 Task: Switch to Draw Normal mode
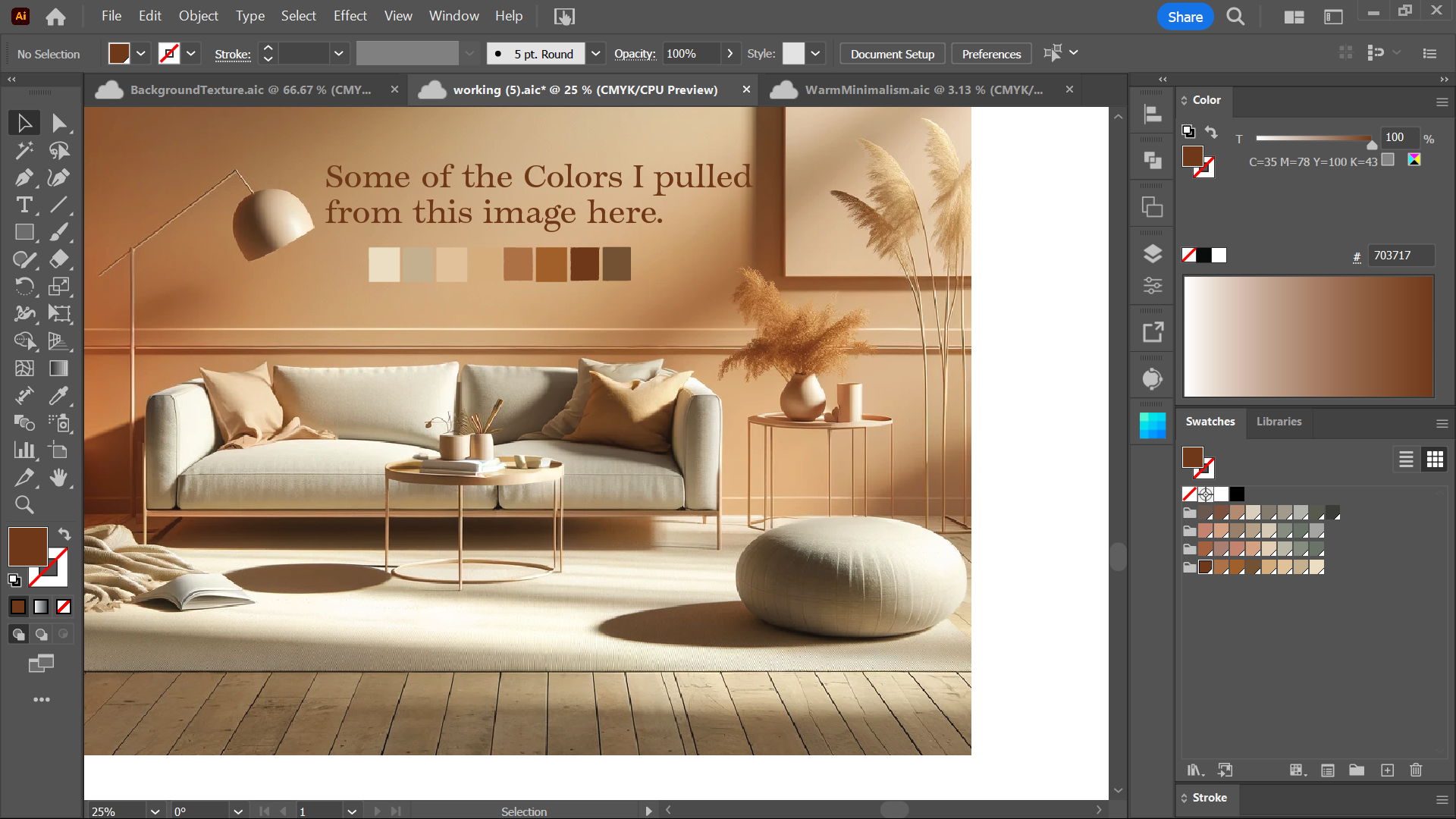click(18, 634)
